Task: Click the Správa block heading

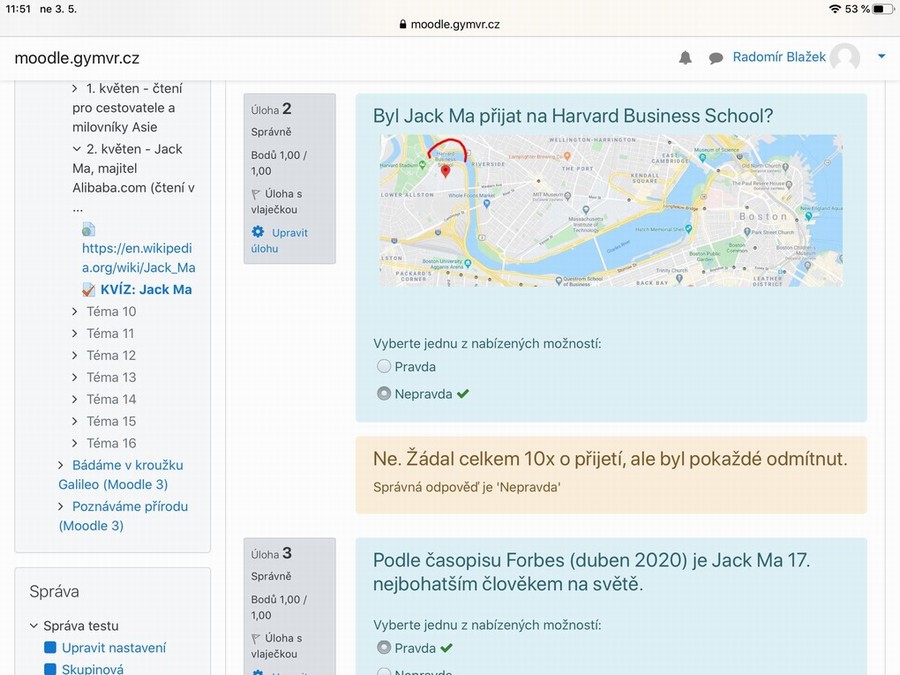Action: 55,591
